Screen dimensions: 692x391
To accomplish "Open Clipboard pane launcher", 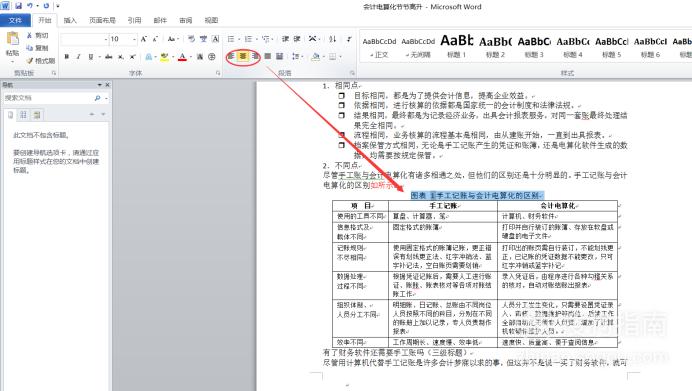I will (54, 73).
